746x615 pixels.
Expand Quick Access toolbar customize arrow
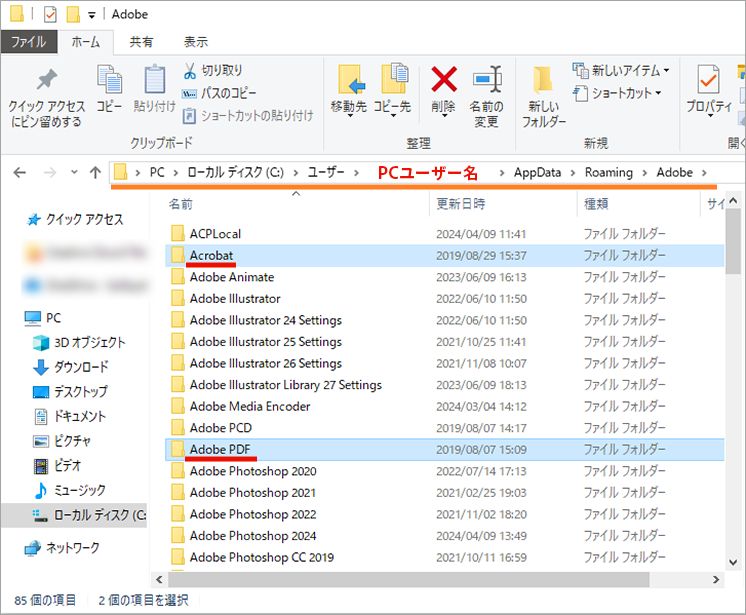pyautogui.click(x=92, y=15)
